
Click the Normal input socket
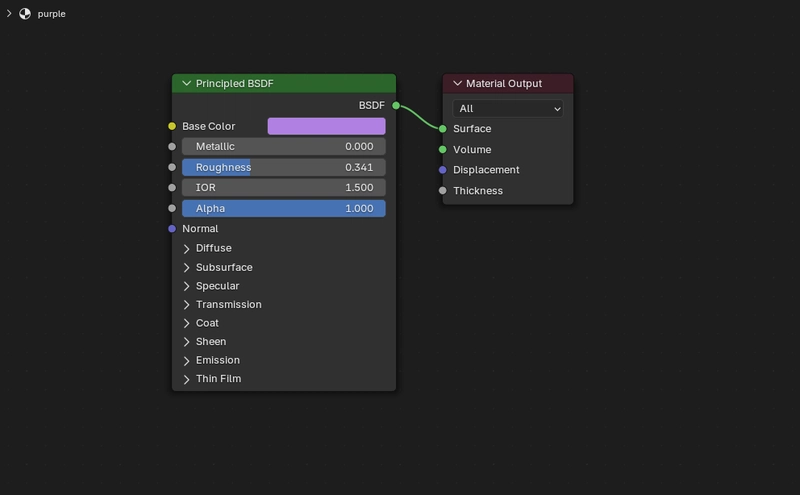tap(172, 229)
